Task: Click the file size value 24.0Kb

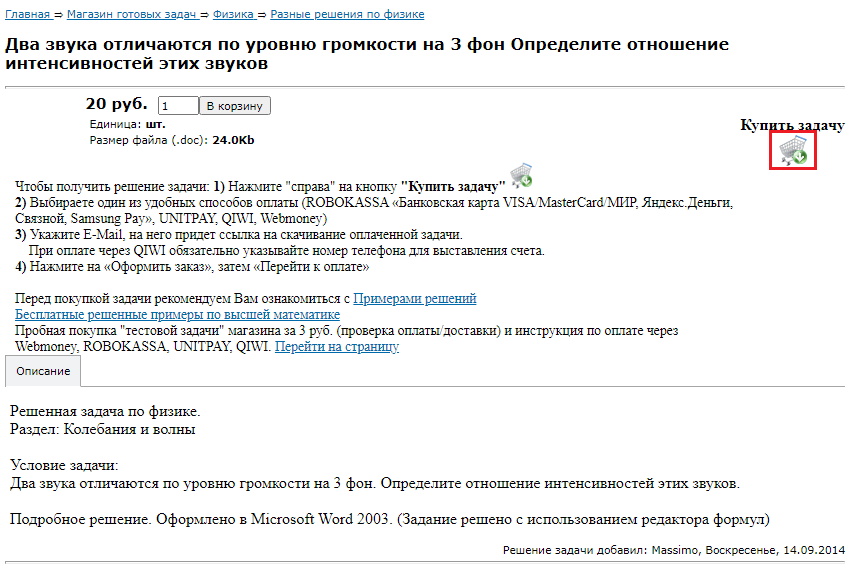Action: click(x=233, y=140)
